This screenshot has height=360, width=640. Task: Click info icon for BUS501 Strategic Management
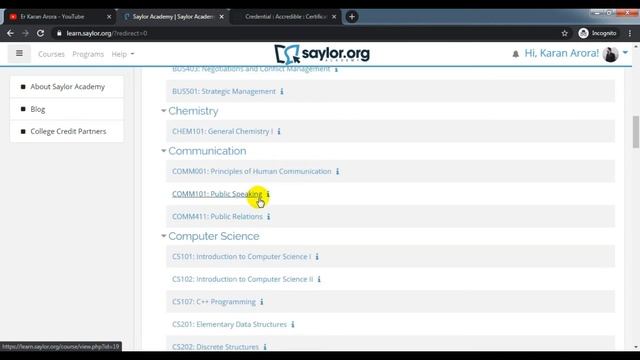(282, 91)
